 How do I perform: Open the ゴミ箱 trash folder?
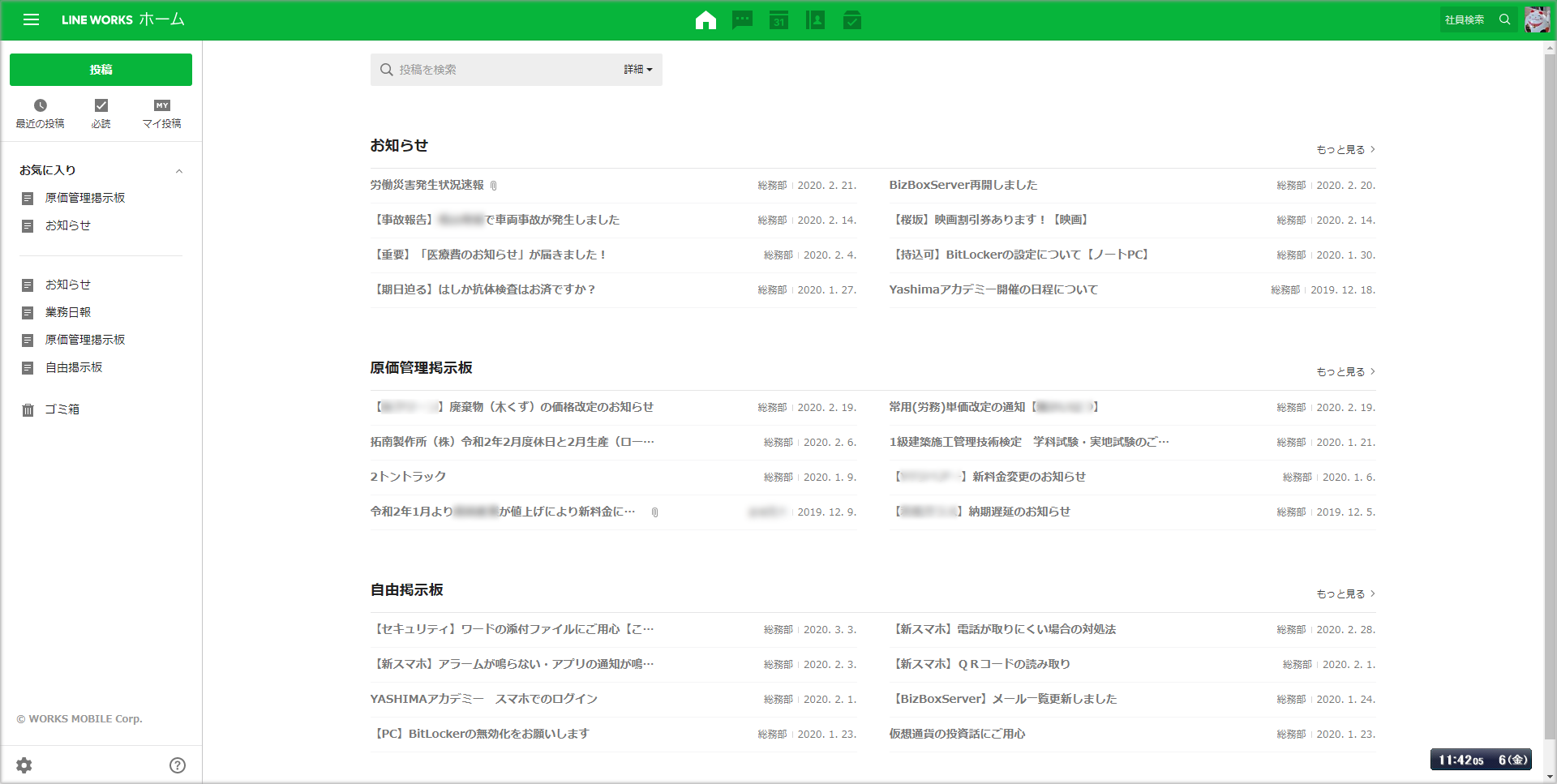click(62, 409)
